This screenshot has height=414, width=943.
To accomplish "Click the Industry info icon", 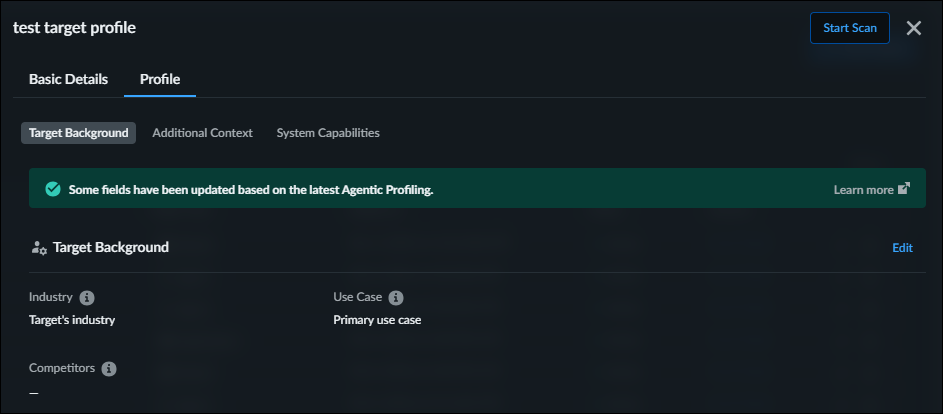I will 87,298.
